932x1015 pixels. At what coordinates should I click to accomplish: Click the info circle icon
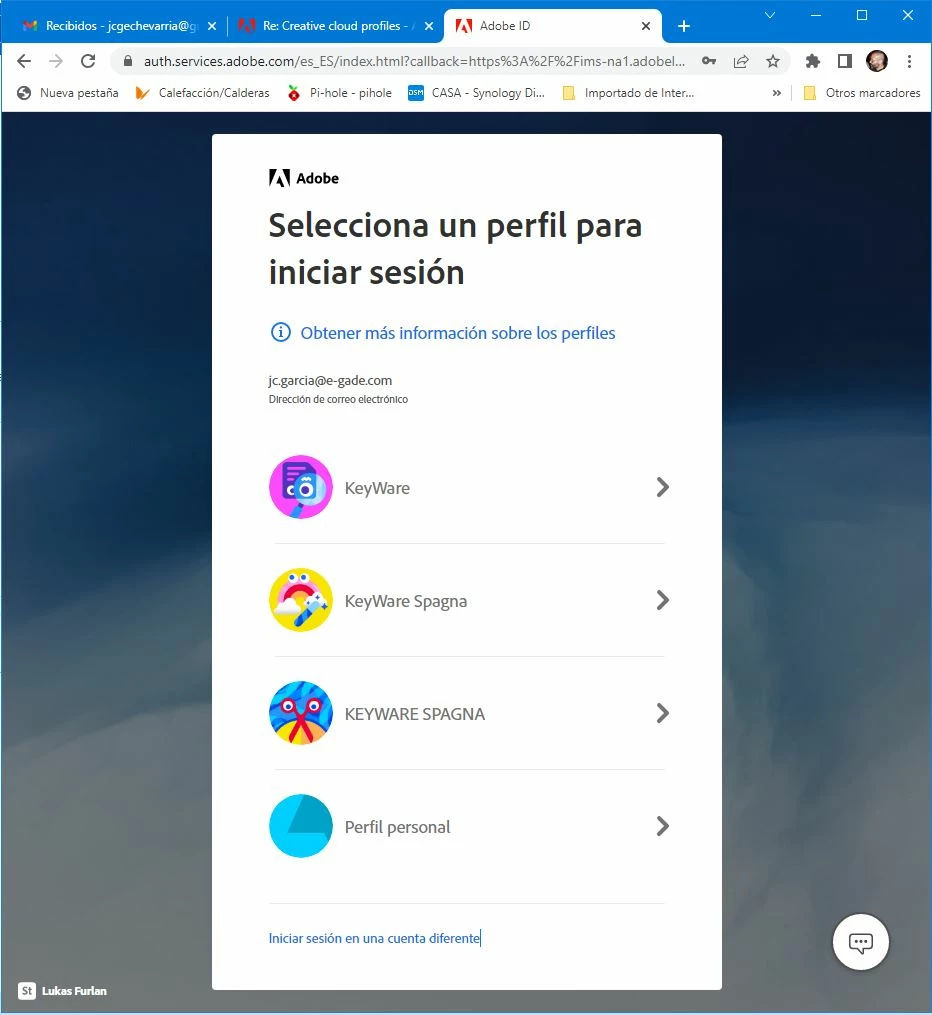280,332
